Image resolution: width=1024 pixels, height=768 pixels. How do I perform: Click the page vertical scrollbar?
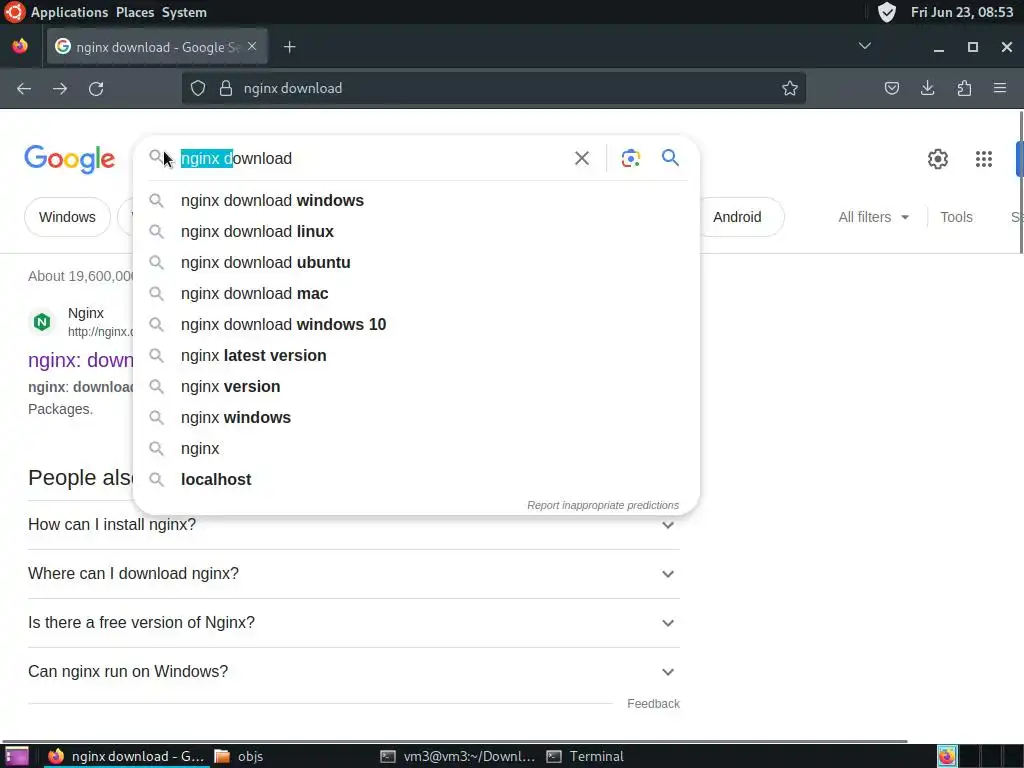(1021, 183)
